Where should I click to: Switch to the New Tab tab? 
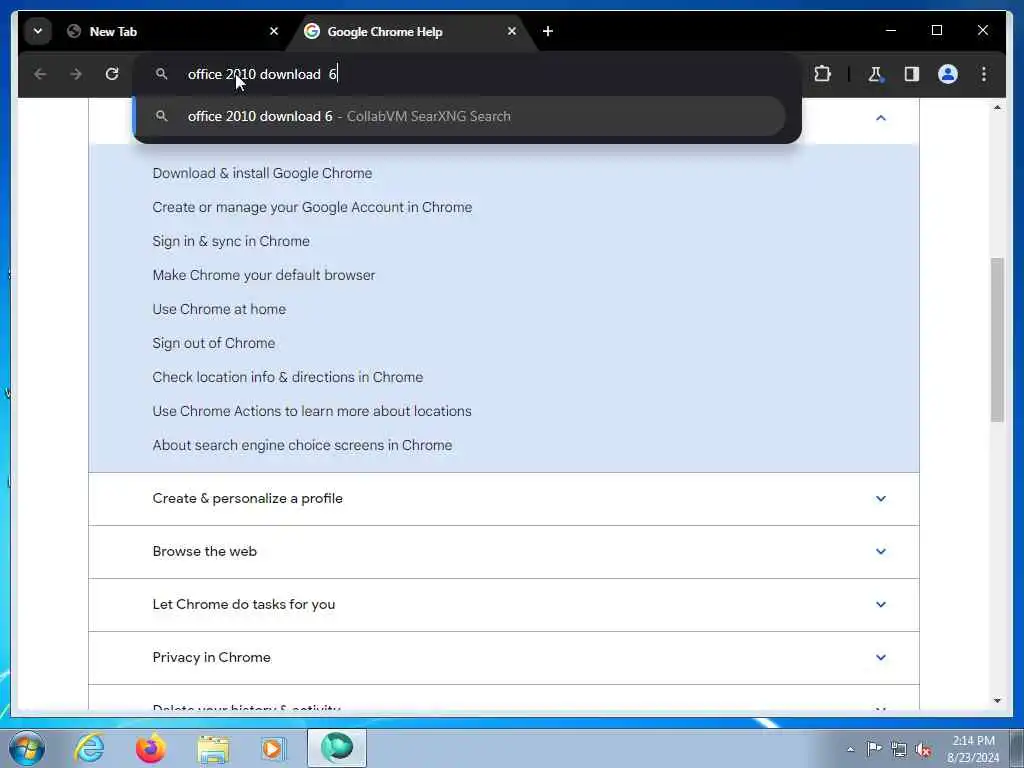172,31
